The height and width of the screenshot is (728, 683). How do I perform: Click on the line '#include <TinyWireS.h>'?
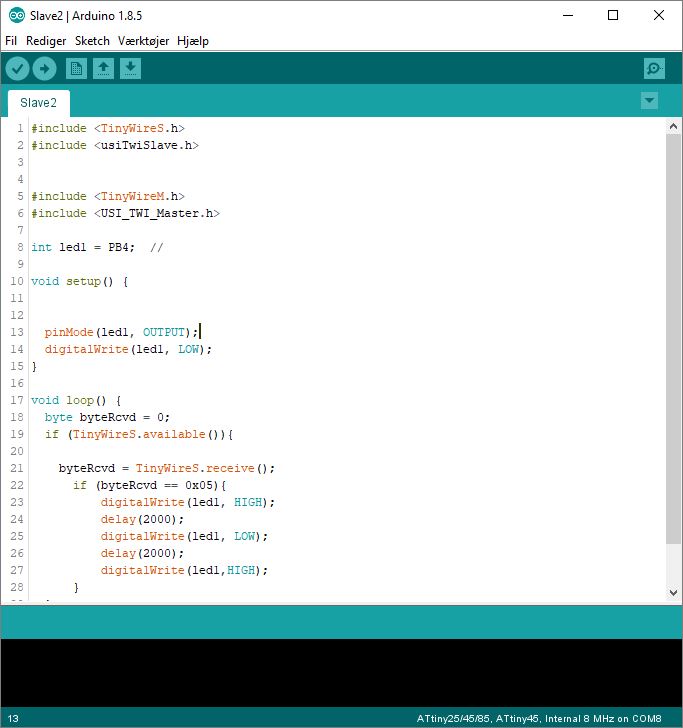pos(108,128)
